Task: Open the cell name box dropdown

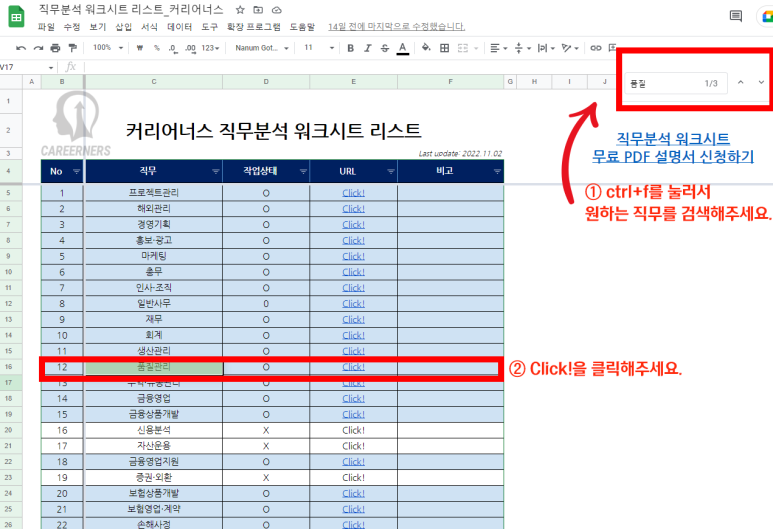Action: click(x=51, y=67)
